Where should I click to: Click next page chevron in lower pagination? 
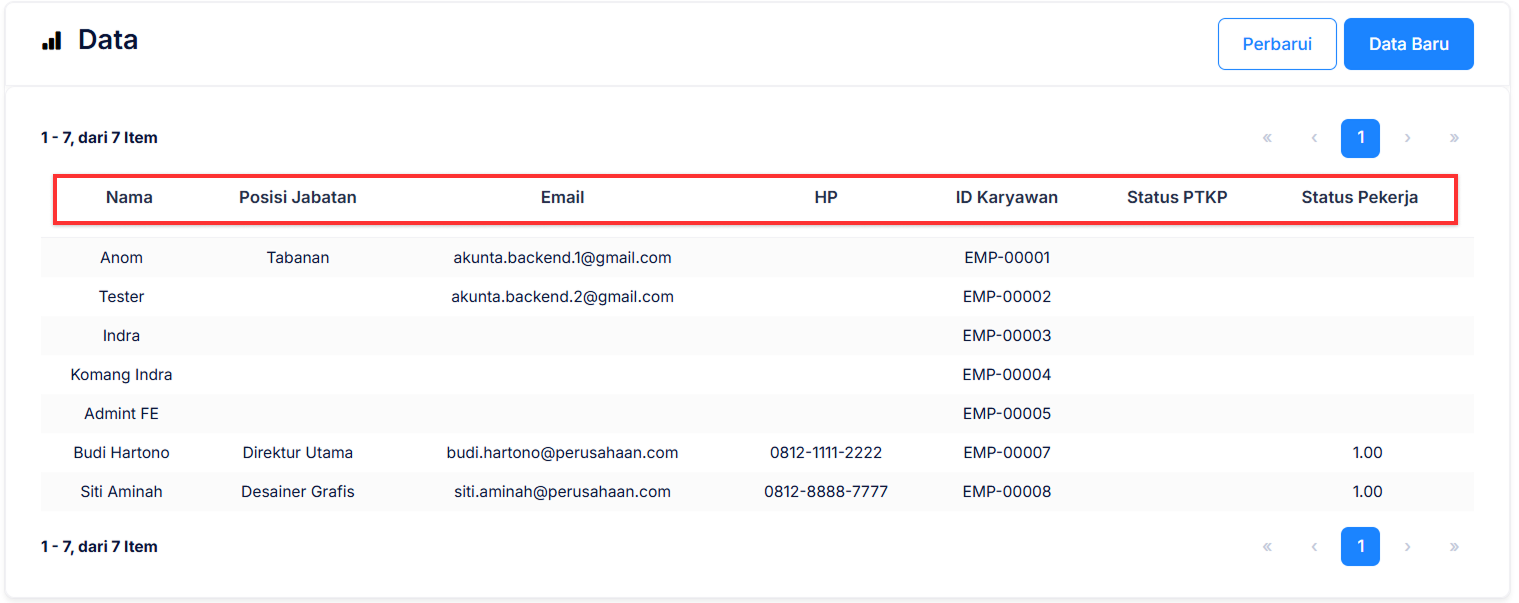click(1407, 547)
